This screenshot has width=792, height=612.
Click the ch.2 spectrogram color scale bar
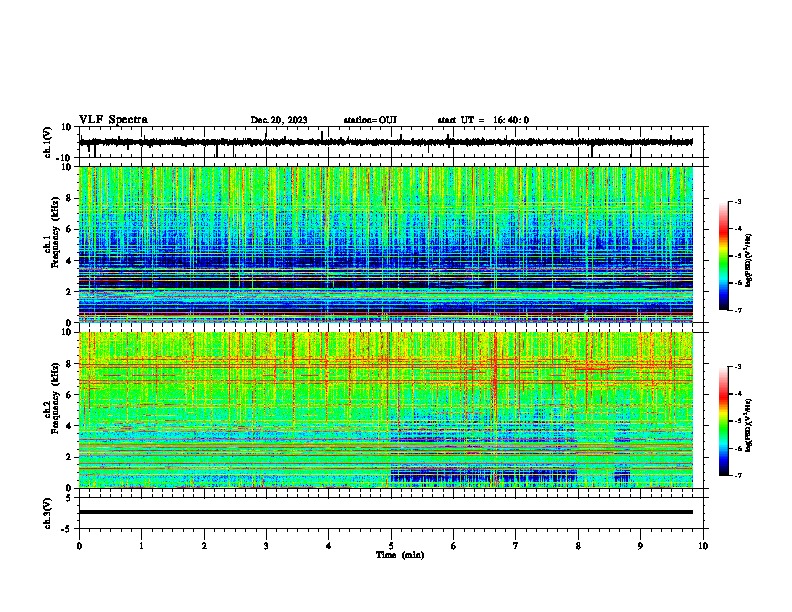tap(723, 421)
